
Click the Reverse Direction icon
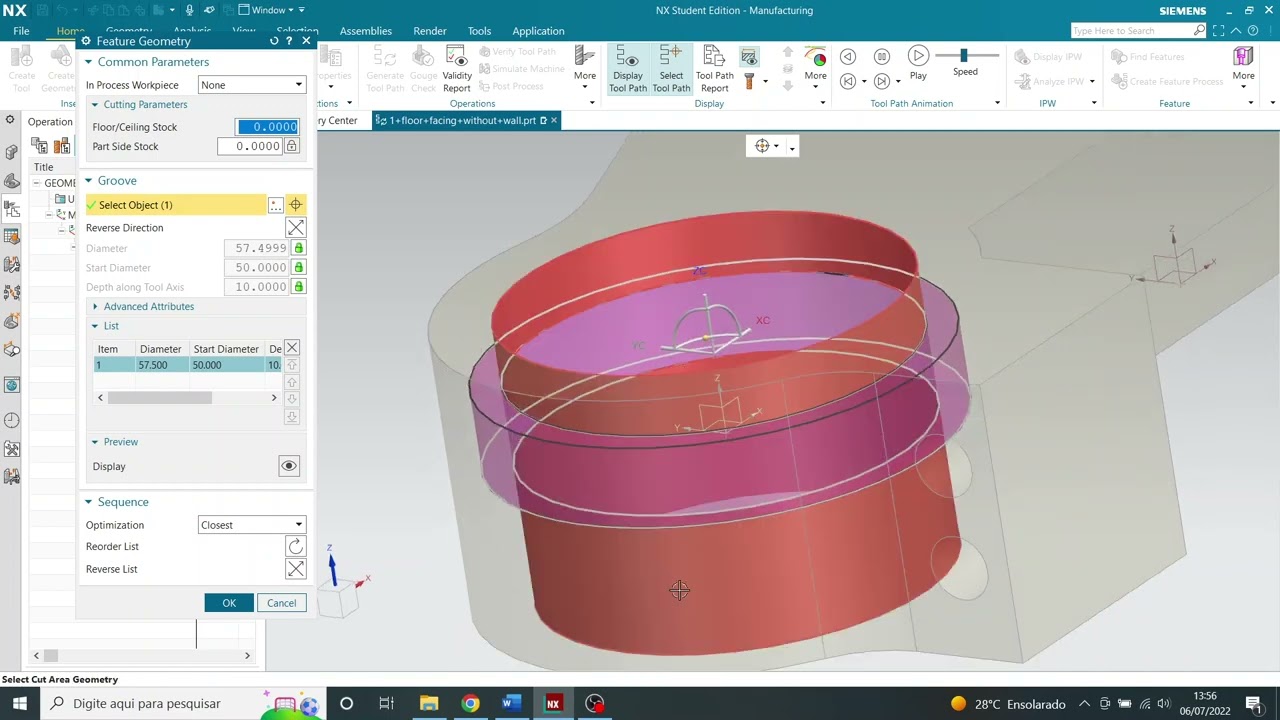295,228
